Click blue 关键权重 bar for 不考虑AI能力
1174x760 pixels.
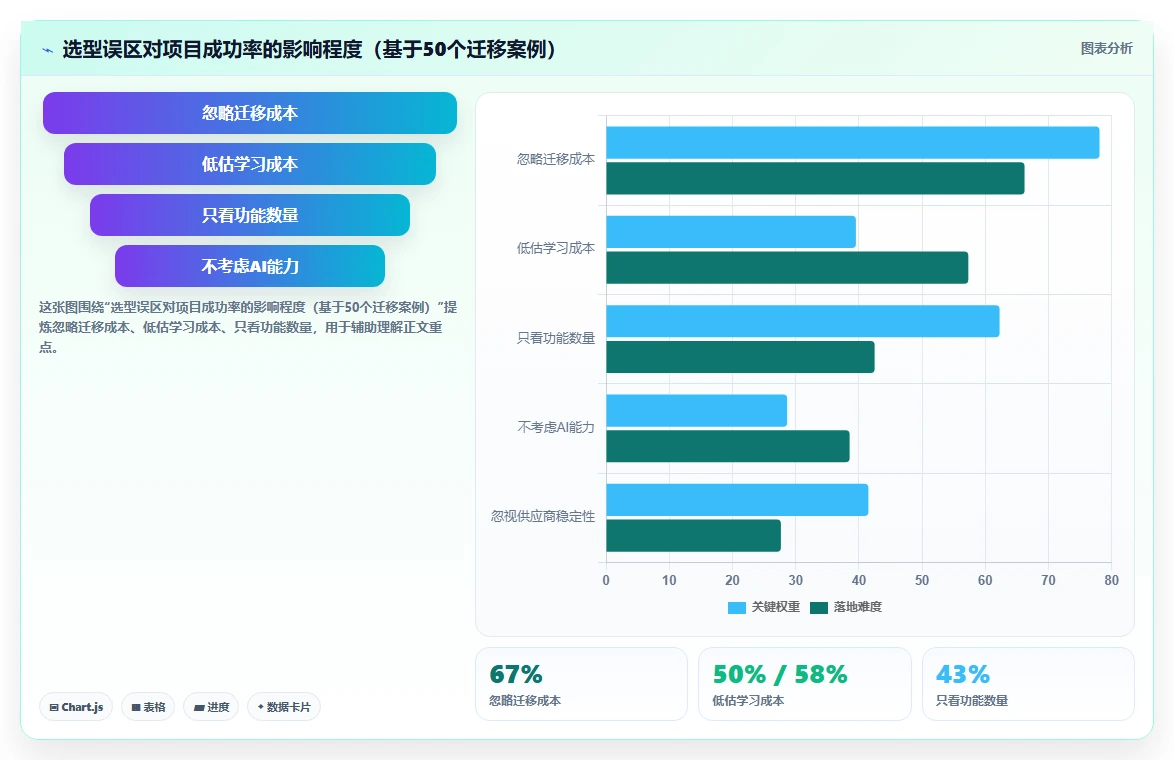click(x=696, y=410)
